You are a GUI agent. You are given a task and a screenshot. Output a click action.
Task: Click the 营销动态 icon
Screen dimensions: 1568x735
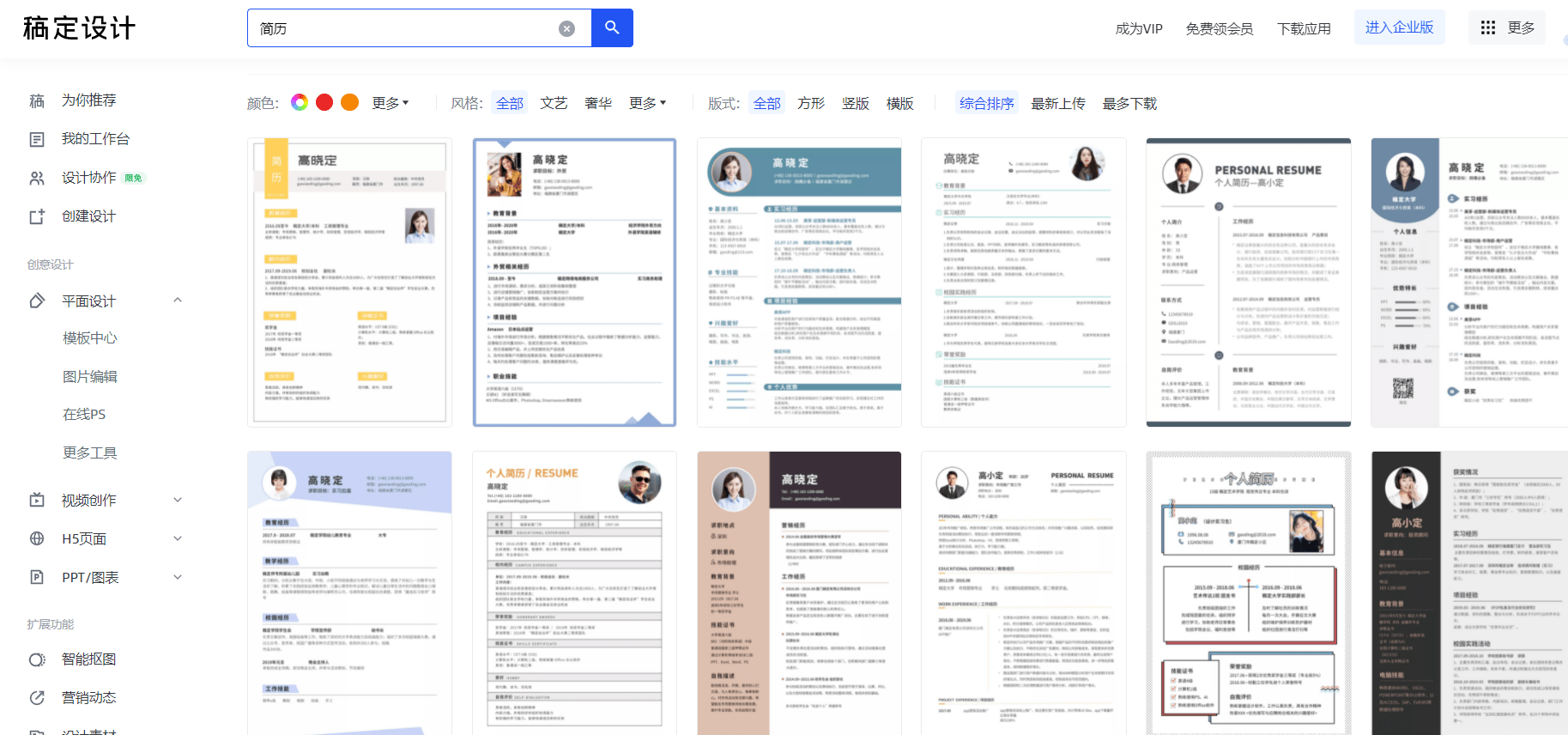coord(37,698)
